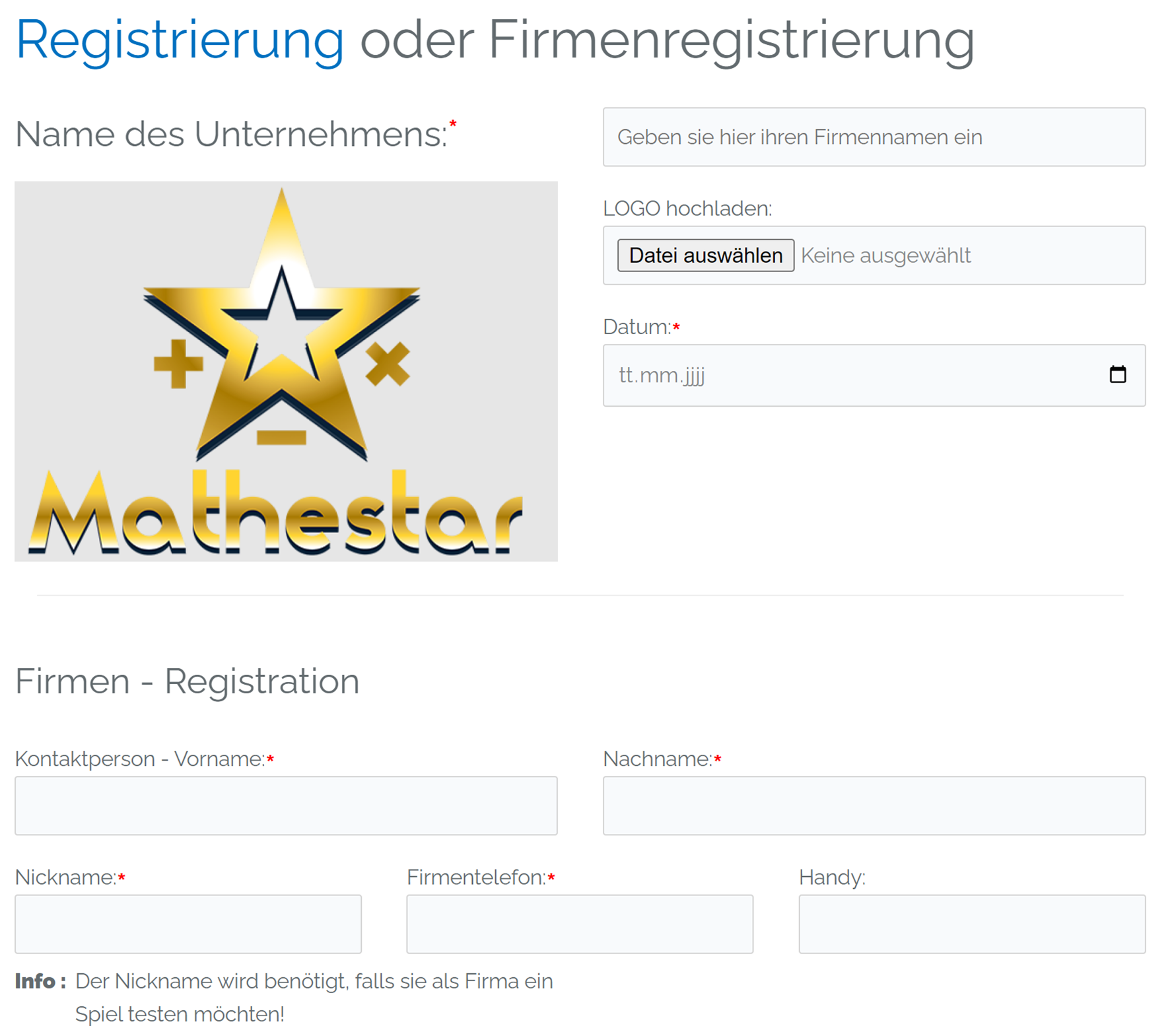
Task: Focus the Firmentelefon text box
Action: pos(580,924)
